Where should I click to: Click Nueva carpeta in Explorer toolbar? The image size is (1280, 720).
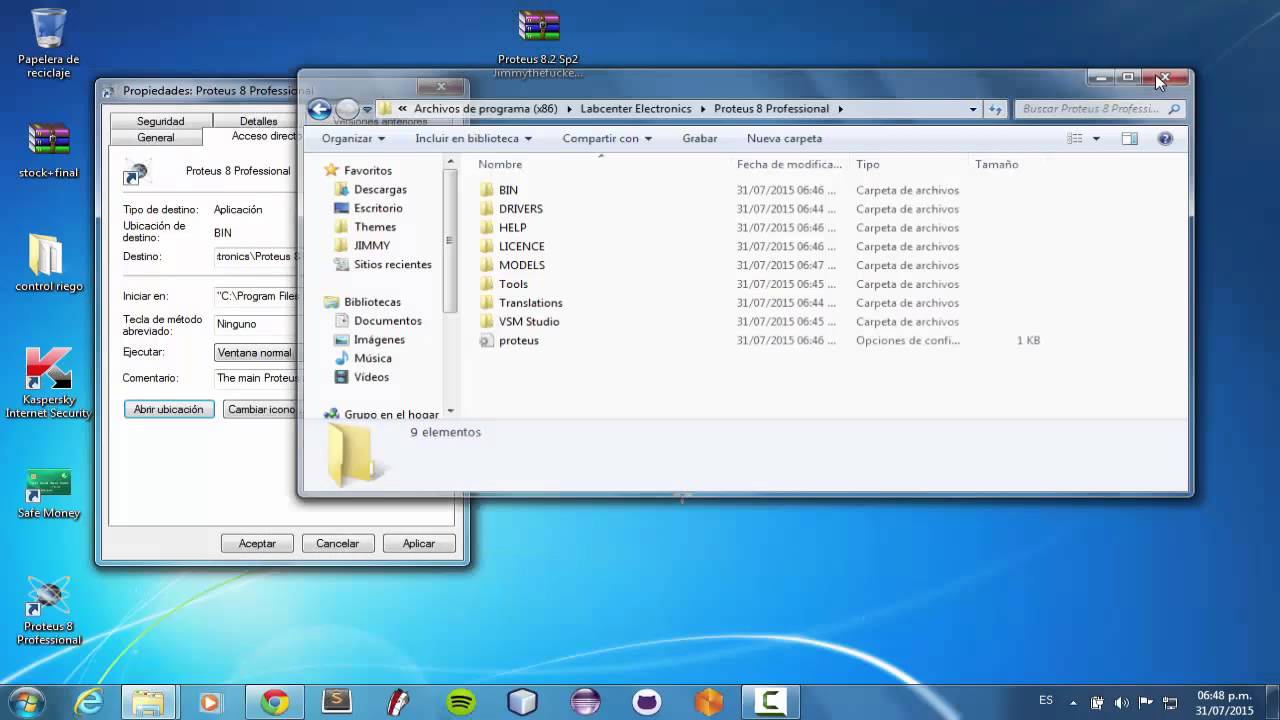(x=784, y=139)
